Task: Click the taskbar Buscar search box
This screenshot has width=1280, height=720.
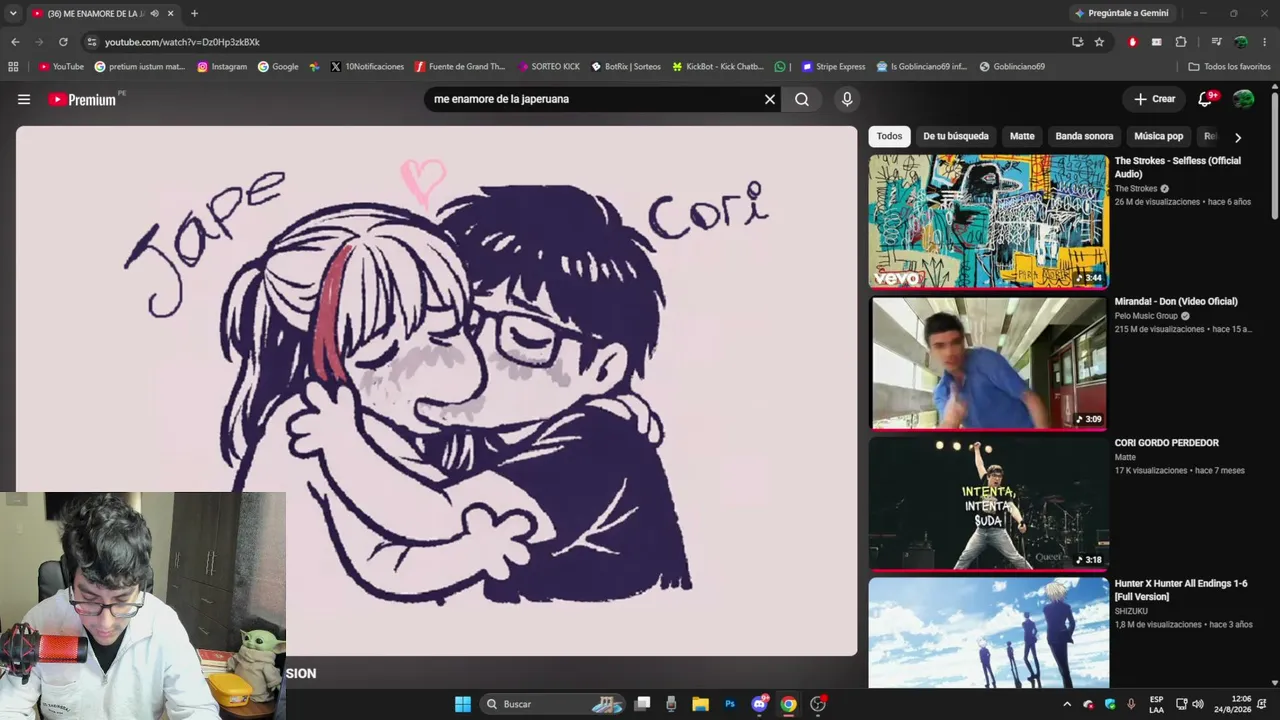Action: [x=553, y=704]
